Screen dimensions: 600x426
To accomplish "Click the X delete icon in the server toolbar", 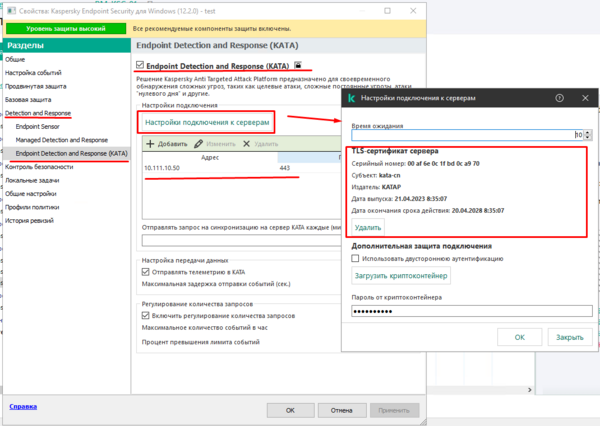I will [x=246, y=144].
